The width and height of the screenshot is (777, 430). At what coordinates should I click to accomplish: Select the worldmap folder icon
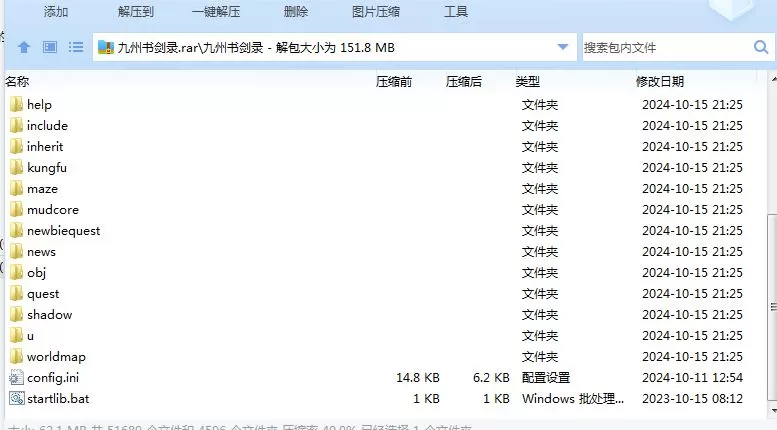[x=16, y=357]
